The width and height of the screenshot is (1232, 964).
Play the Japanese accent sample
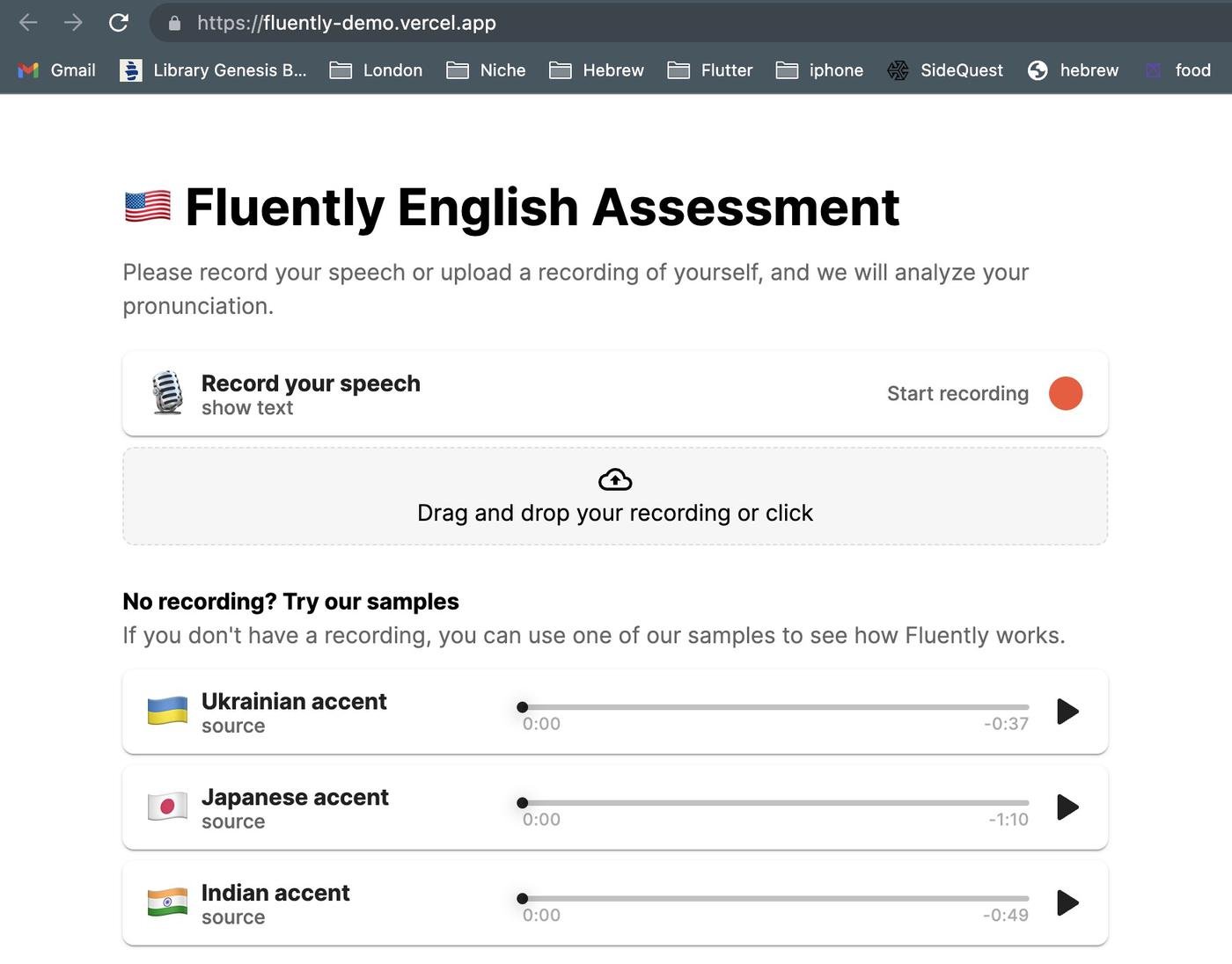[1067, 807]
